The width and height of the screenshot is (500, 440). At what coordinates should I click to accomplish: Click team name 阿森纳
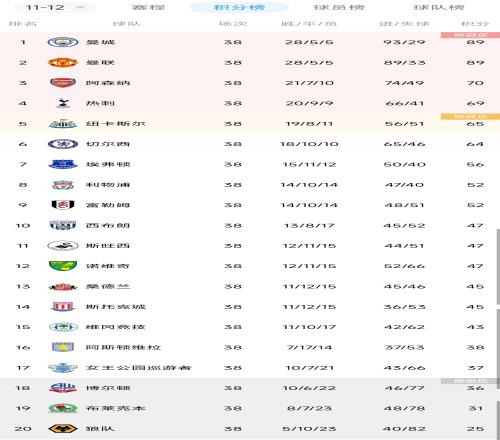tap(108, 83)
